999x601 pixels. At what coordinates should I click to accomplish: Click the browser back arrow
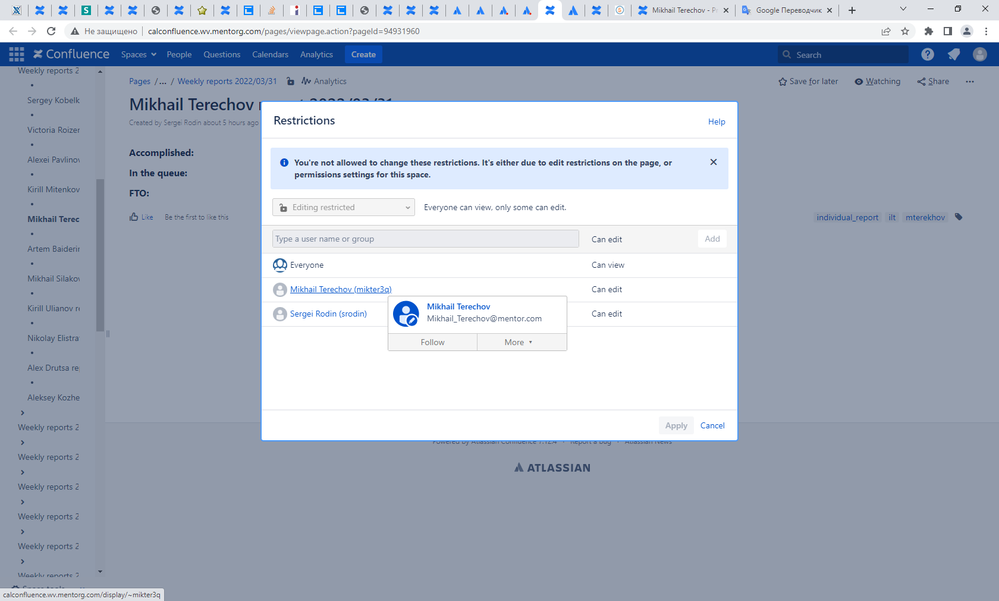pos(13,31)
